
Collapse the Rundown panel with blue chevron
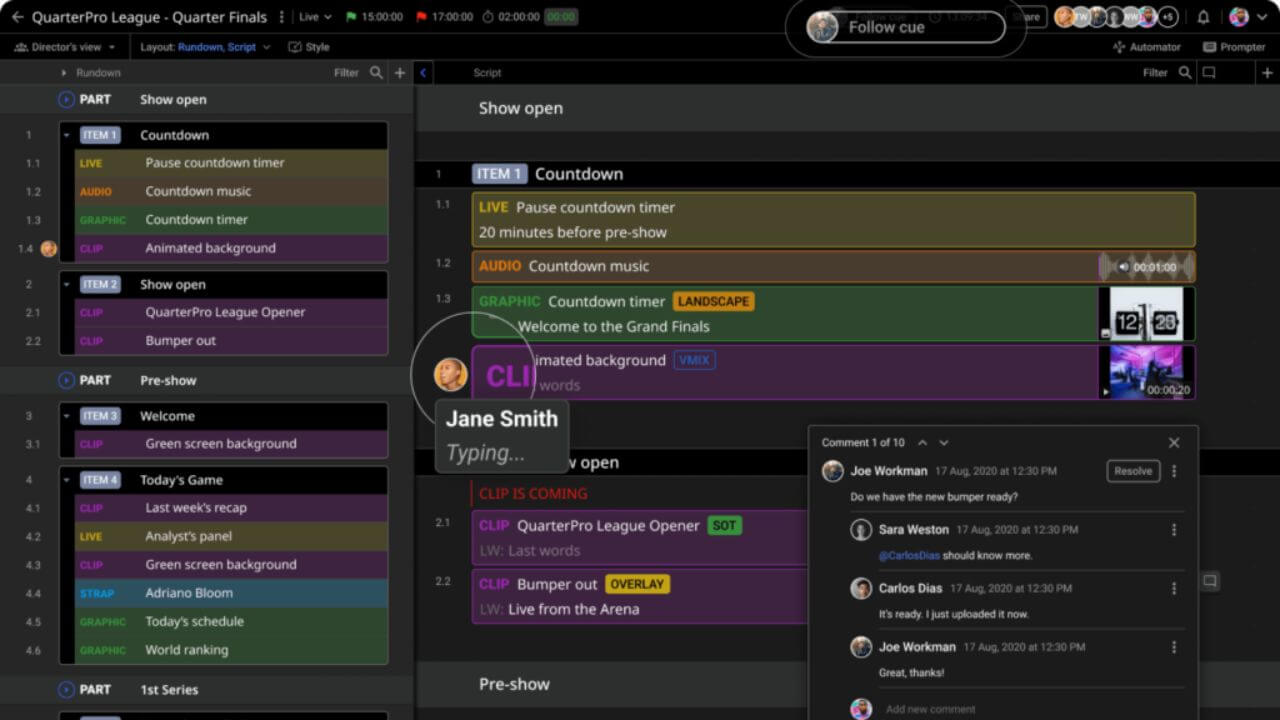pyautogui.click(x=423, y=73)
